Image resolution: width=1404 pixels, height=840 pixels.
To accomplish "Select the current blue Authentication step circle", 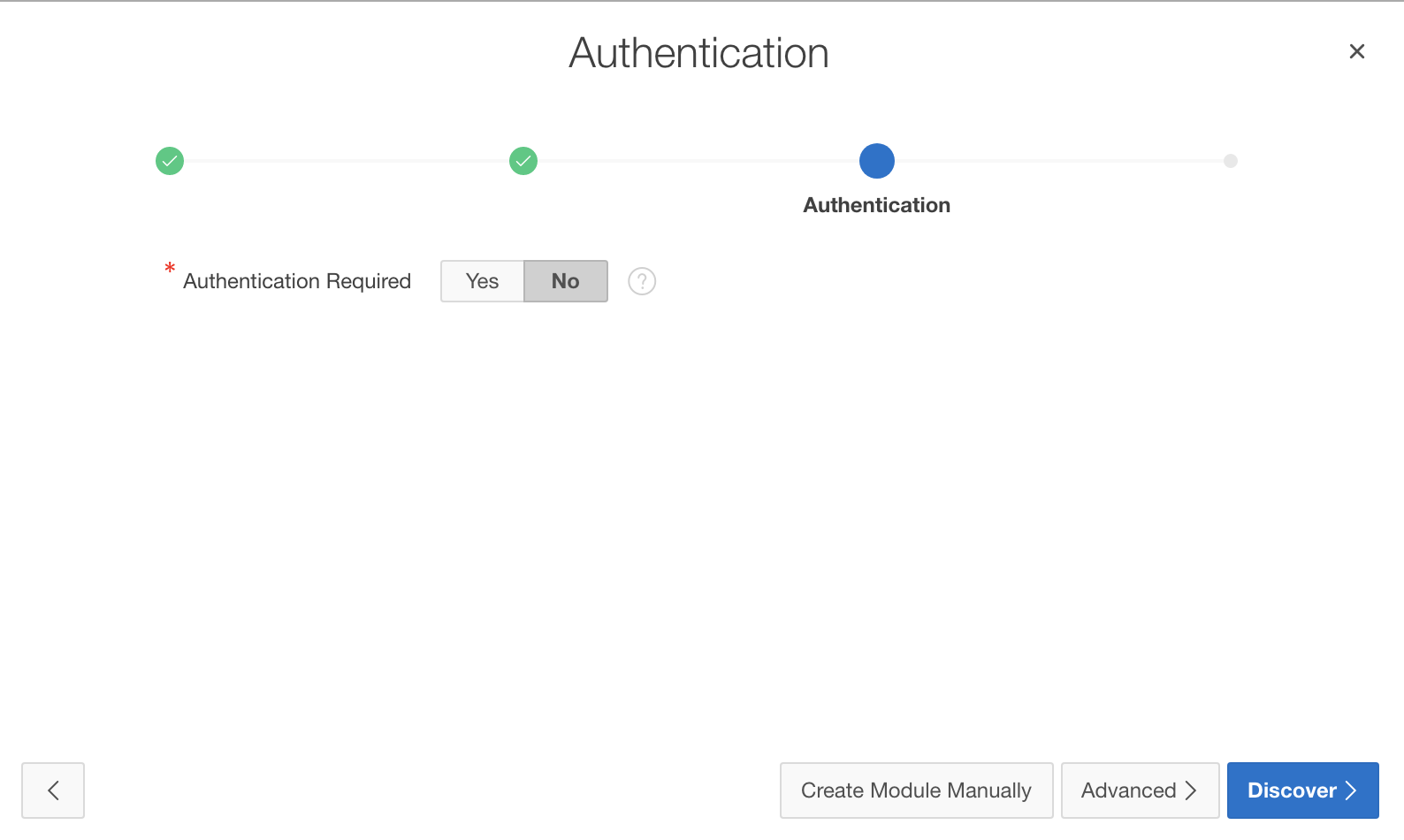I will (x=877, y=161).
